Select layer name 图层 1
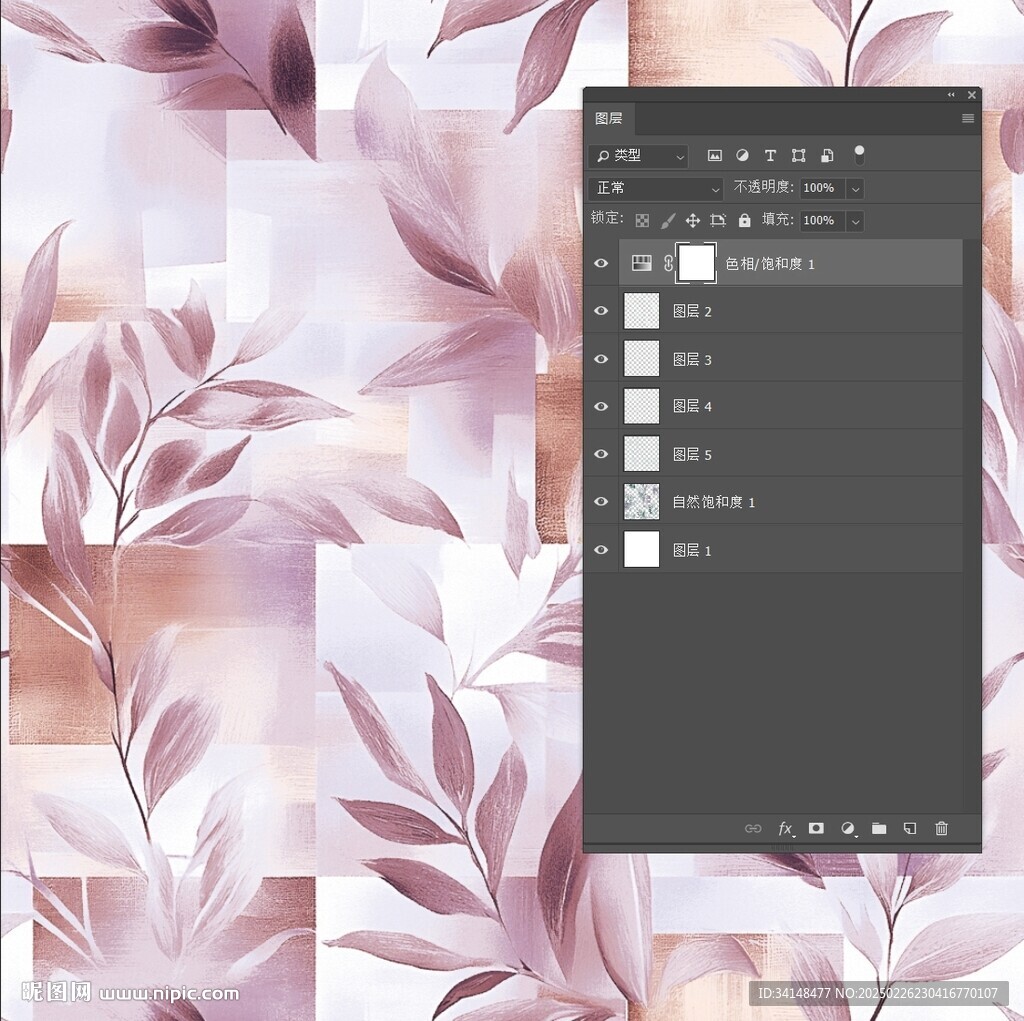Screen dimensions: 1024x1021 tap(692, 550)
